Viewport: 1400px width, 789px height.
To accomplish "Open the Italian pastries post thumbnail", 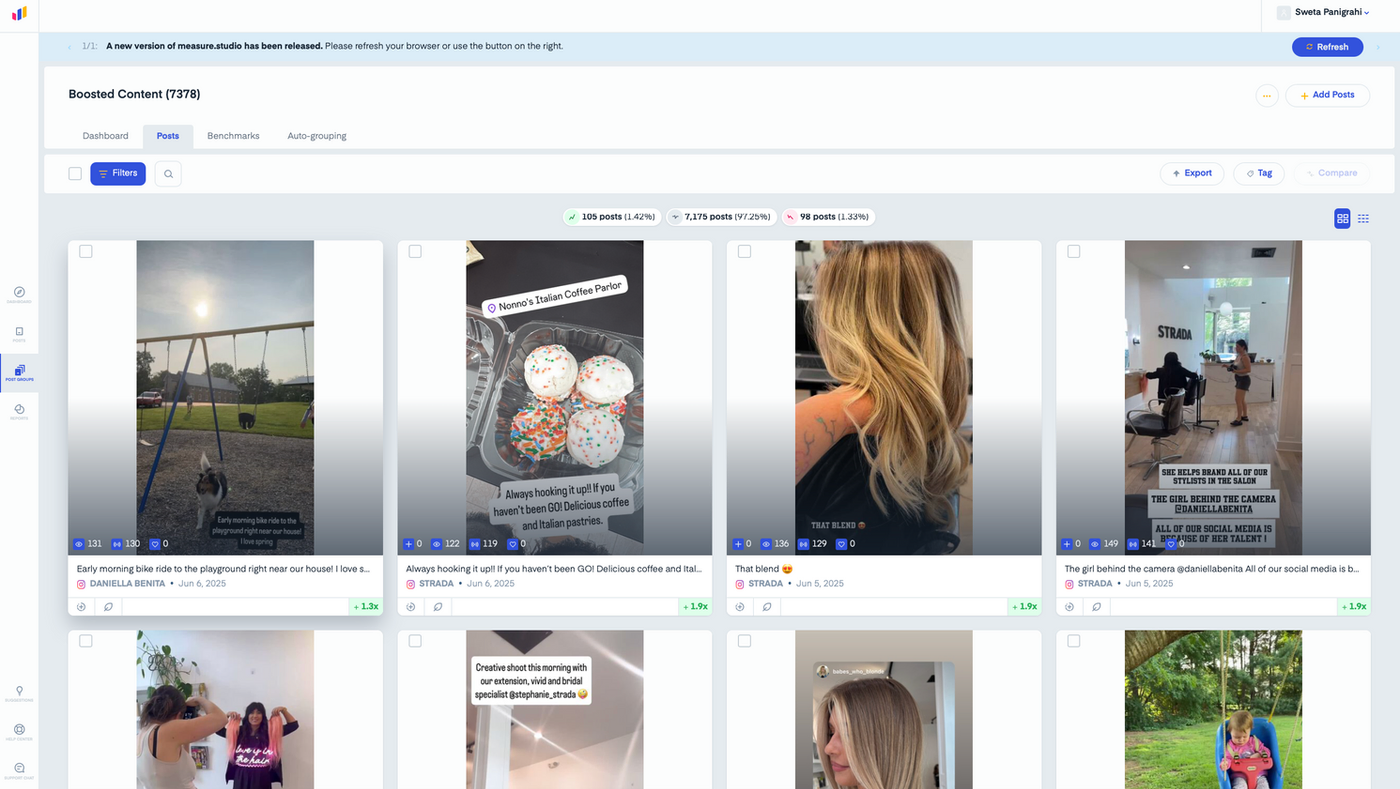I will tap(554, 397).
